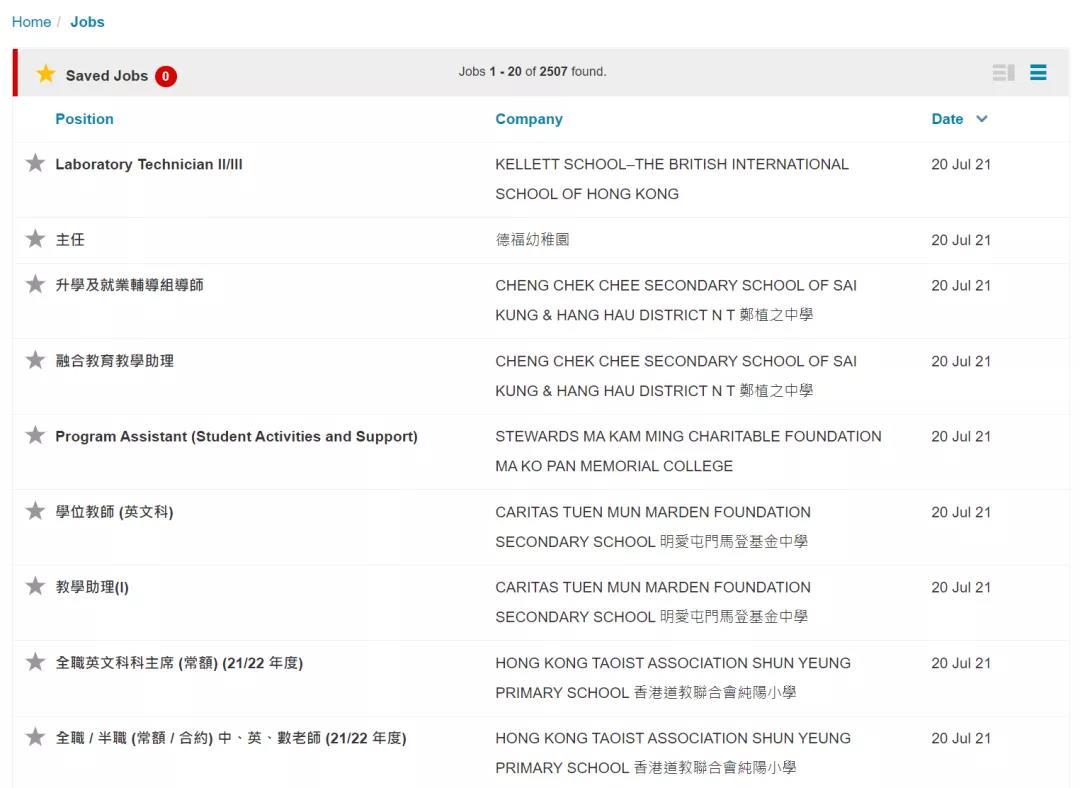The width and height of the screenshot is (1080, 788).
Task: Click the star beside 融合教育教學助理
Action: click(x=35, y=360)
